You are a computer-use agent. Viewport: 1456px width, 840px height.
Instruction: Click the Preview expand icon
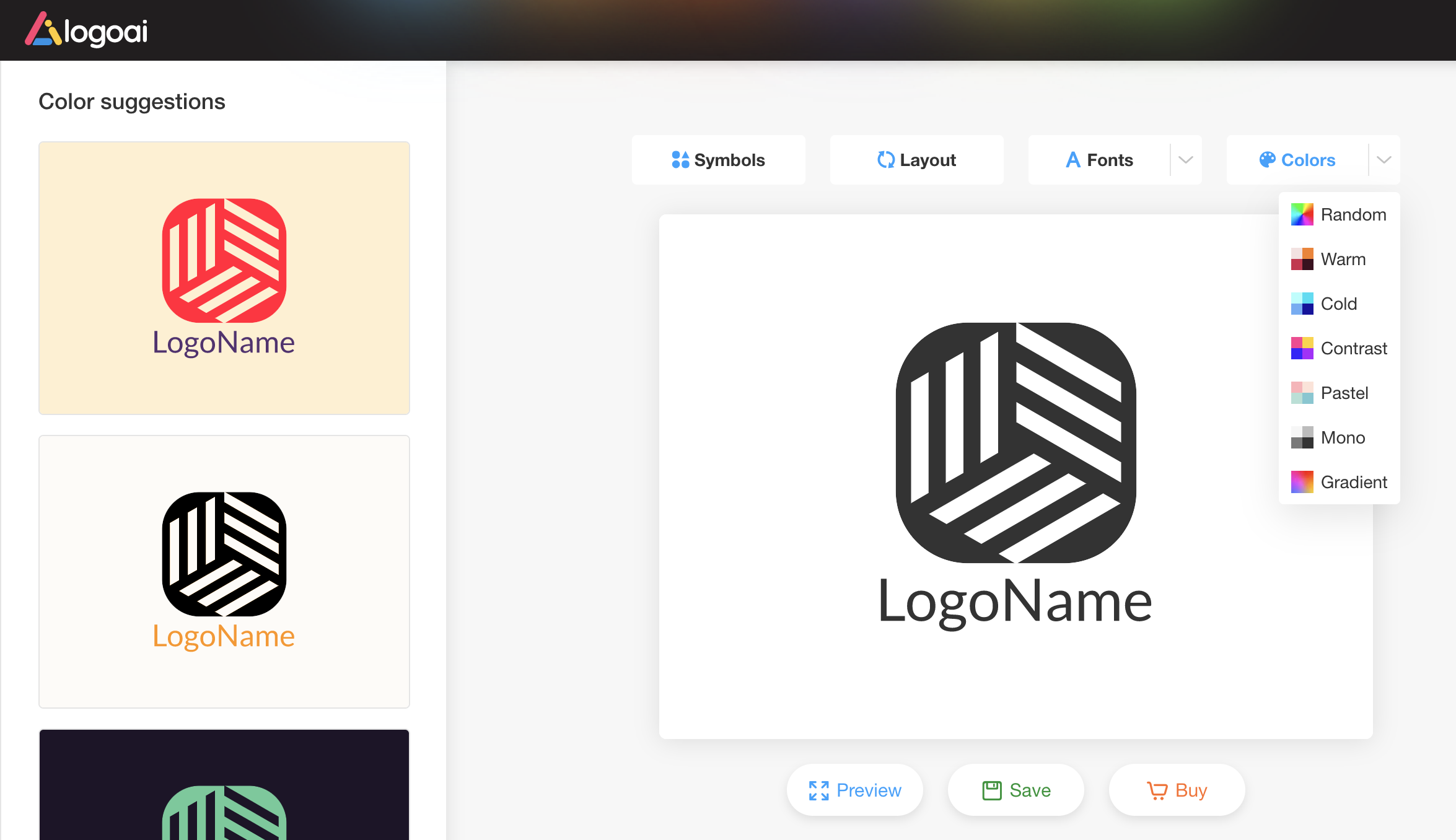tap(819, 790)
